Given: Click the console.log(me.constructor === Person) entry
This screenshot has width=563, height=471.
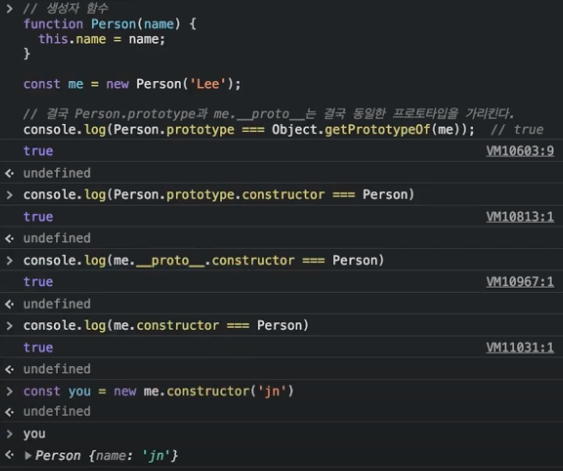Looking at the screenshot, I should (x=166, y=326).
